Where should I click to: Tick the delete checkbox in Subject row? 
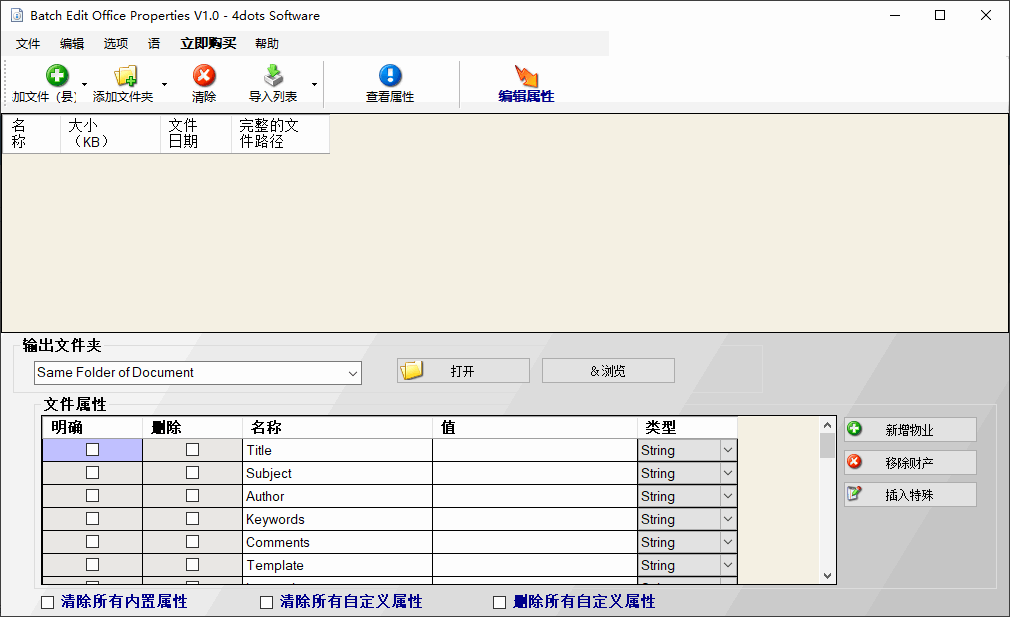tap(193, 473)
